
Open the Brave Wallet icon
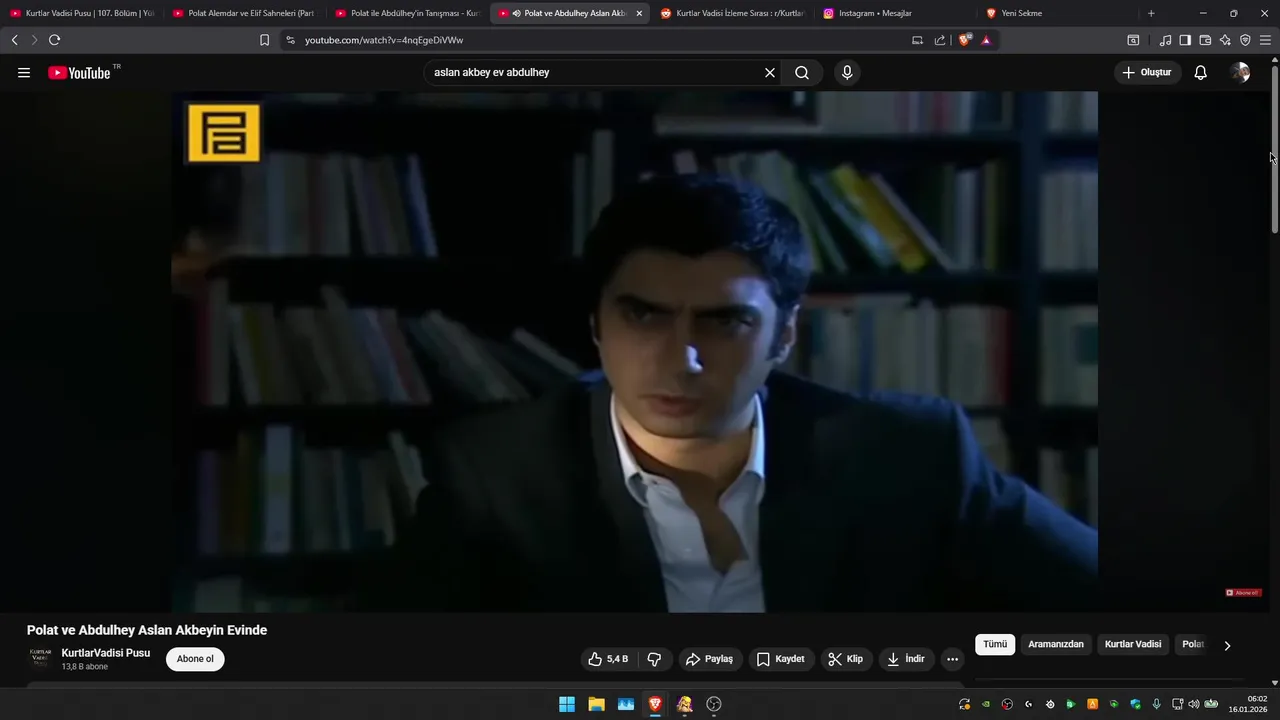[1205, 40]
